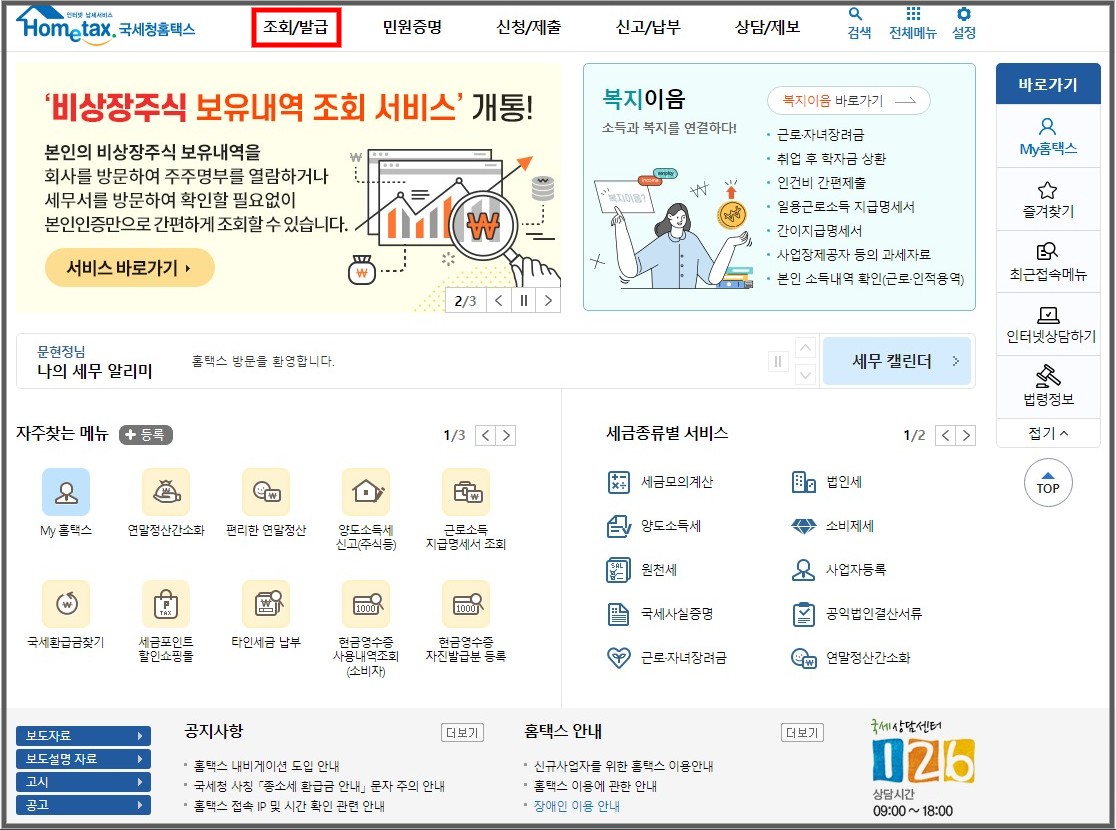Open 근로·자녀장려금 heart icon service
Screen dimensions: 1116x830
[x=667, y=658]
